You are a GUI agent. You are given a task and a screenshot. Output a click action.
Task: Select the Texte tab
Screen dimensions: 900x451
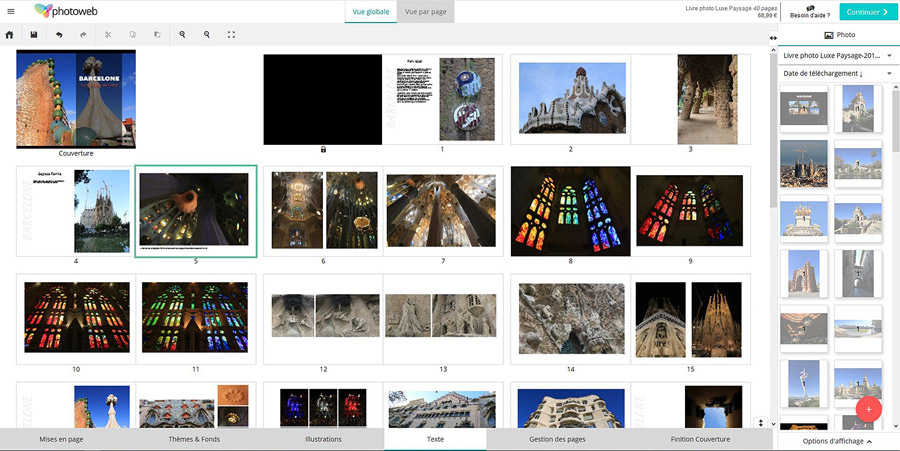pyautogui.click(x=435, y=439)
